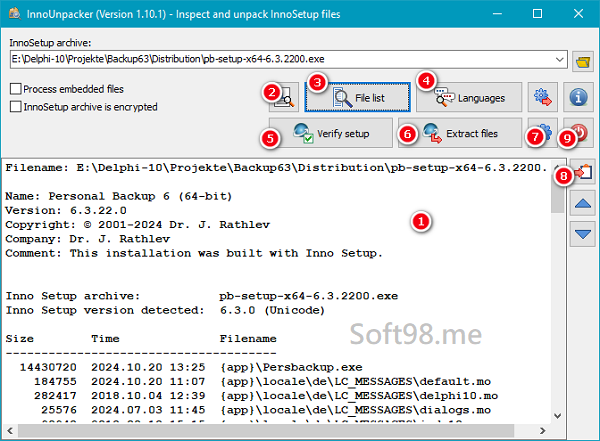Screen dimensions: 600x441
Task: Click text "Name: Personal Backup 6 (64-bit)"
Action: 119,196
